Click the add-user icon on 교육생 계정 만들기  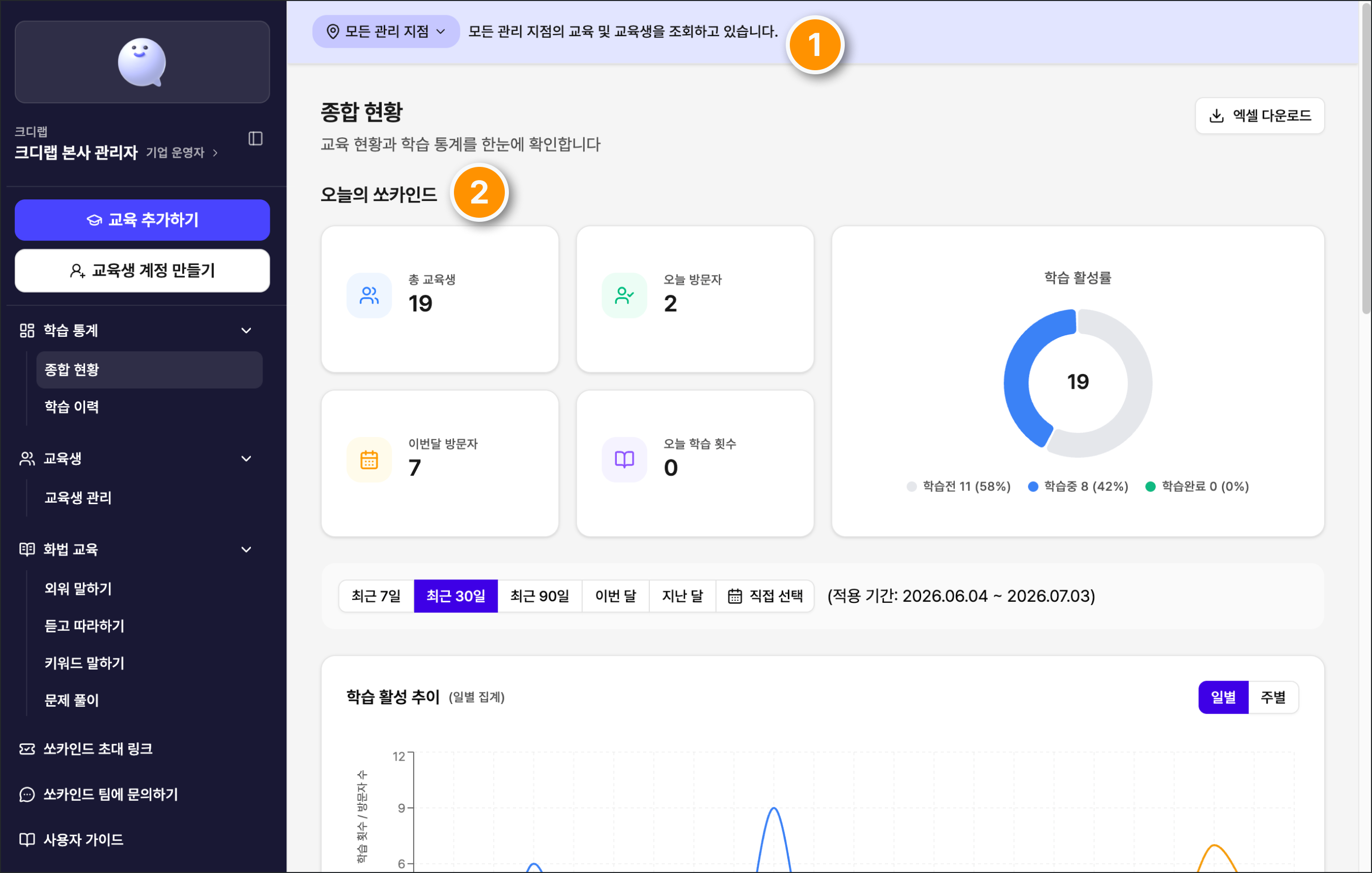[77, 271]
